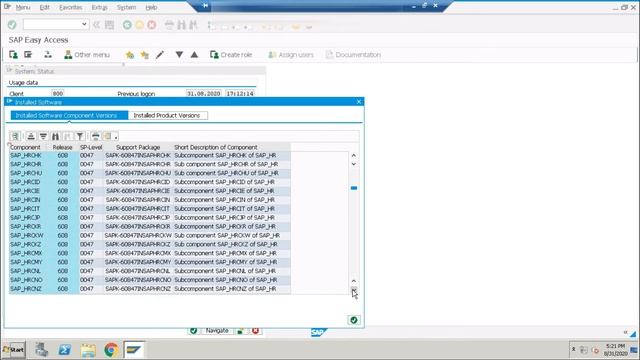640x360 pixels.
Task: Click the Delete Favorites star icon
Action: 144,55
